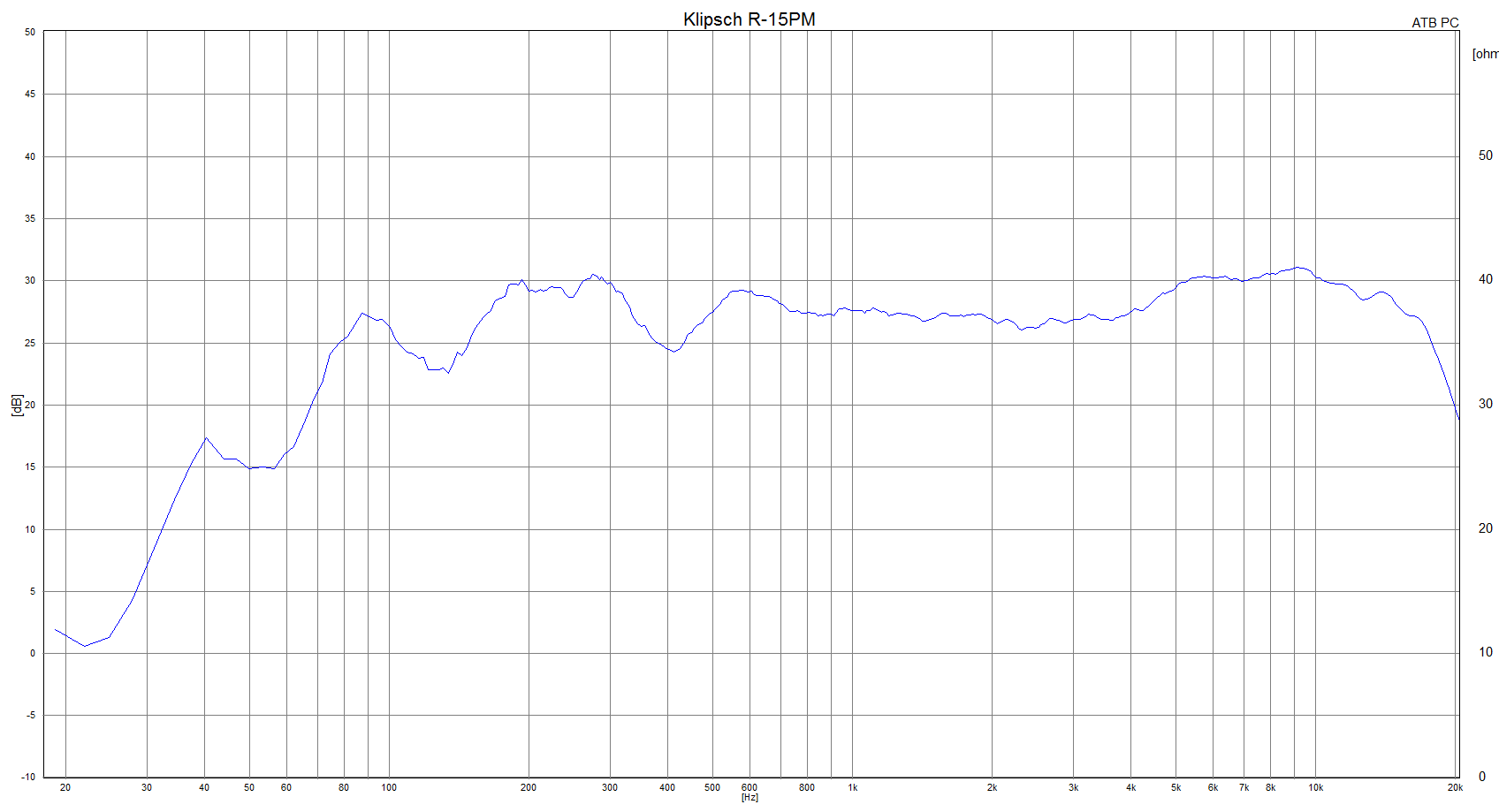Click the 5 tick on dB axis
This screenshot has height=812, width=1499.
33,592
